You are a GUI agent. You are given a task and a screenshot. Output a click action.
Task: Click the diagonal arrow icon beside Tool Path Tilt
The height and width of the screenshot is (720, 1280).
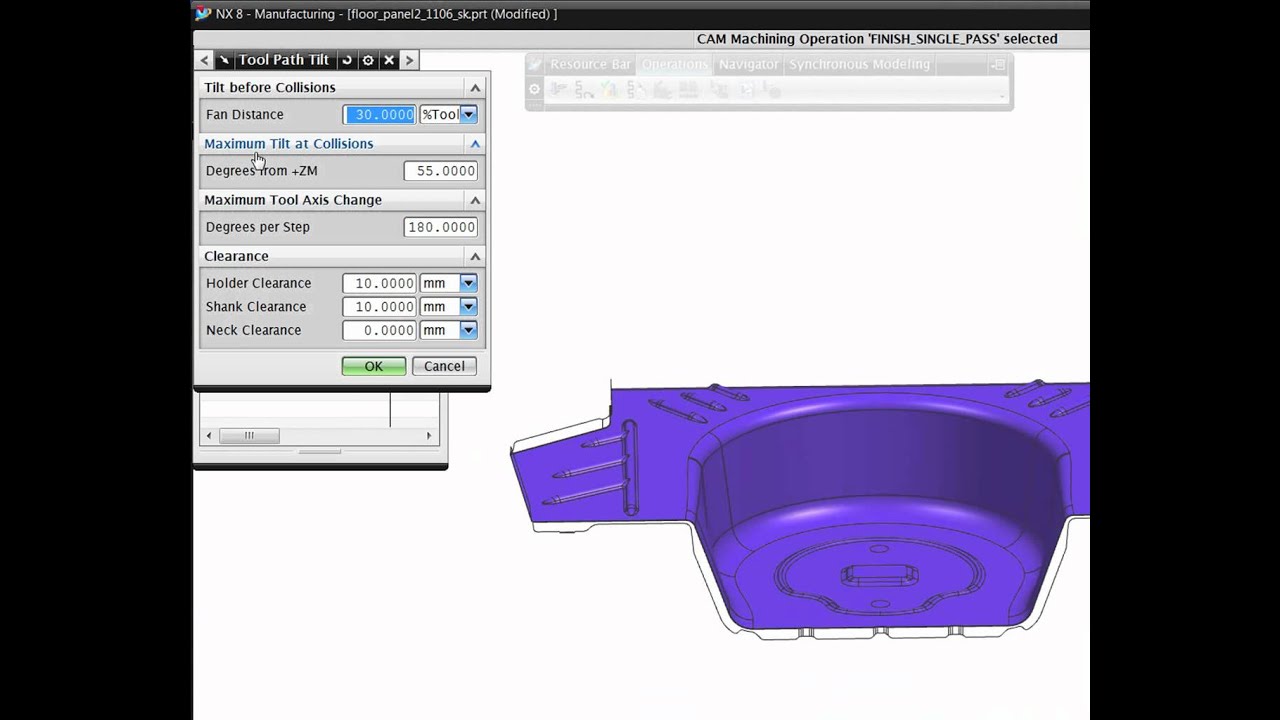[224, 60]
